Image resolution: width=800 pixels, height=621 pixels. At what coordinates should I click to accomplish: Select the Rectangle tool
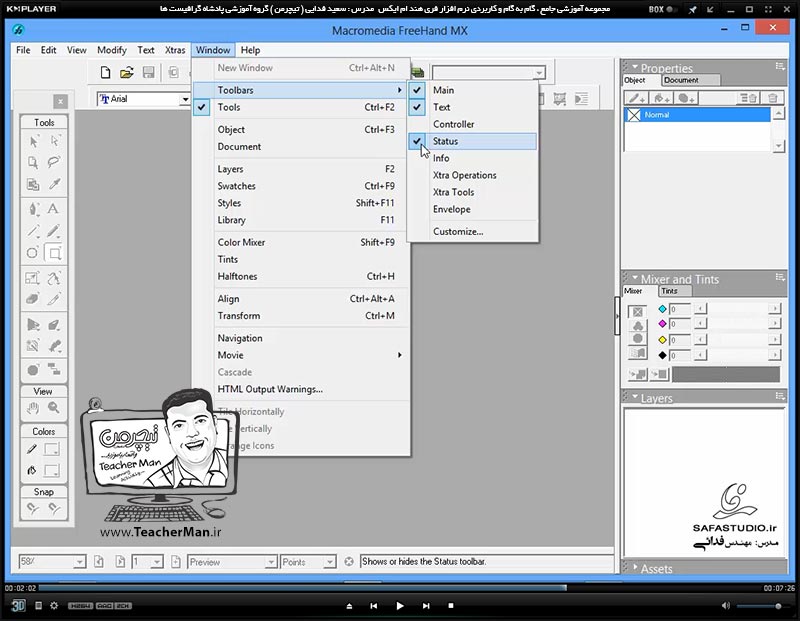(54, 253)
